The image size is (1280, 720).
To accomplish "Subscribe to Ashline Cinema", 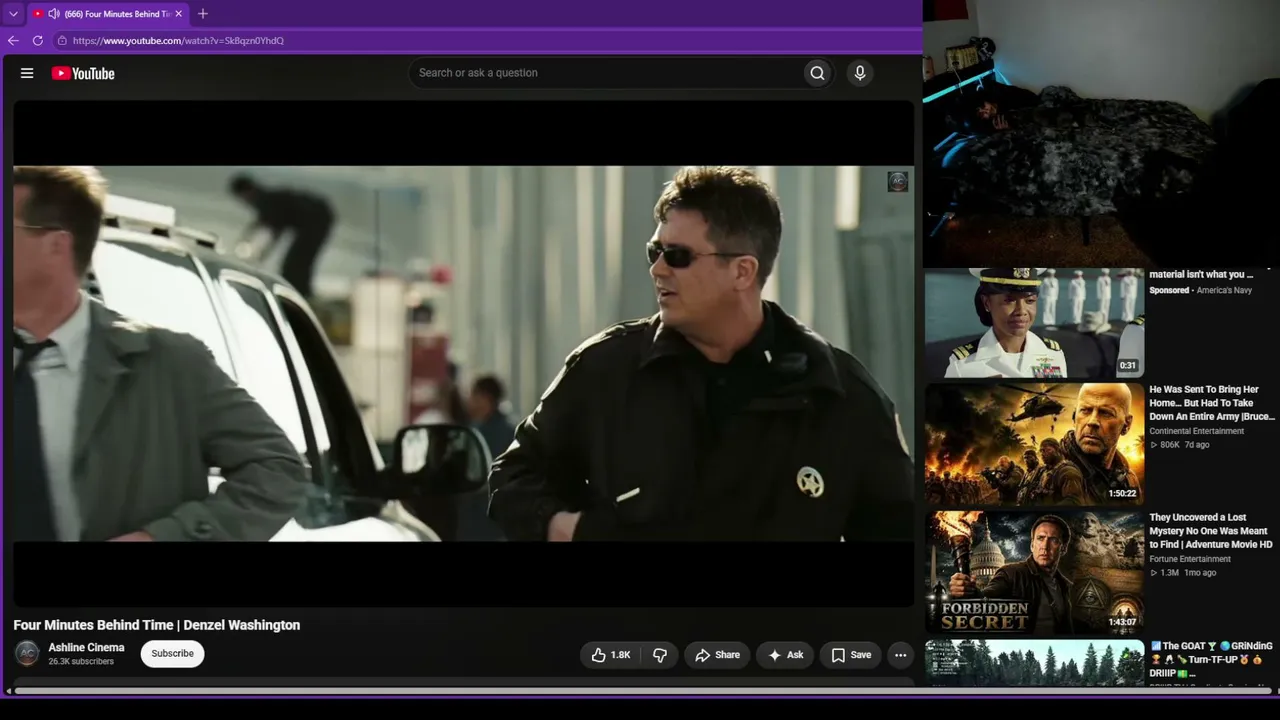I will point(172,654).
